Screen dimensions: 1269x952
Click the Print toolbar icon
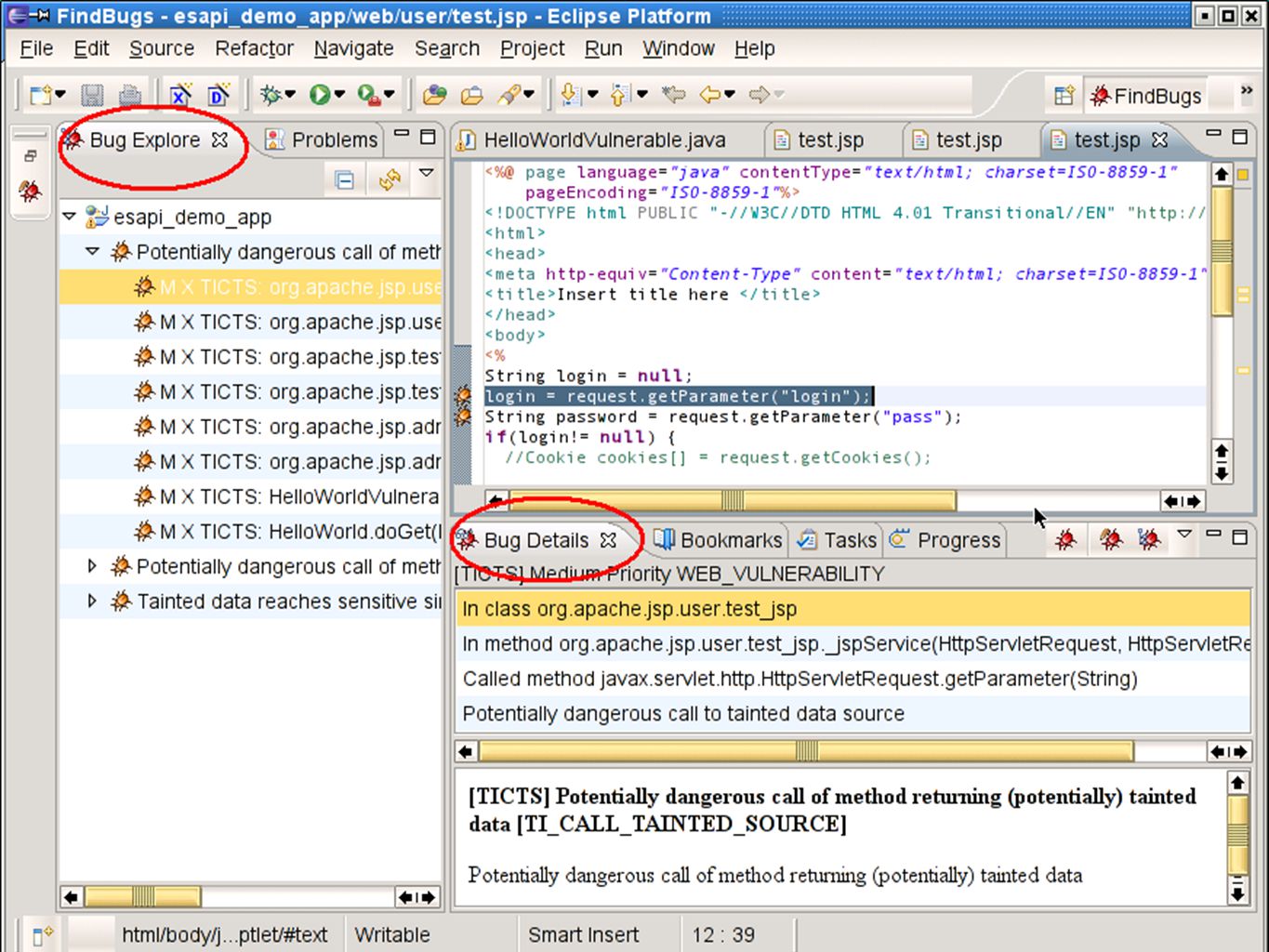pos(130,95)
